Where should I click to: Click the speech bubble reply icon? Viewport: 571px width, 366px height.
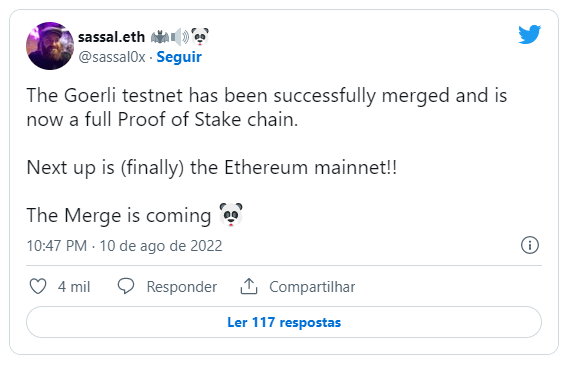[x=126, y=286]
